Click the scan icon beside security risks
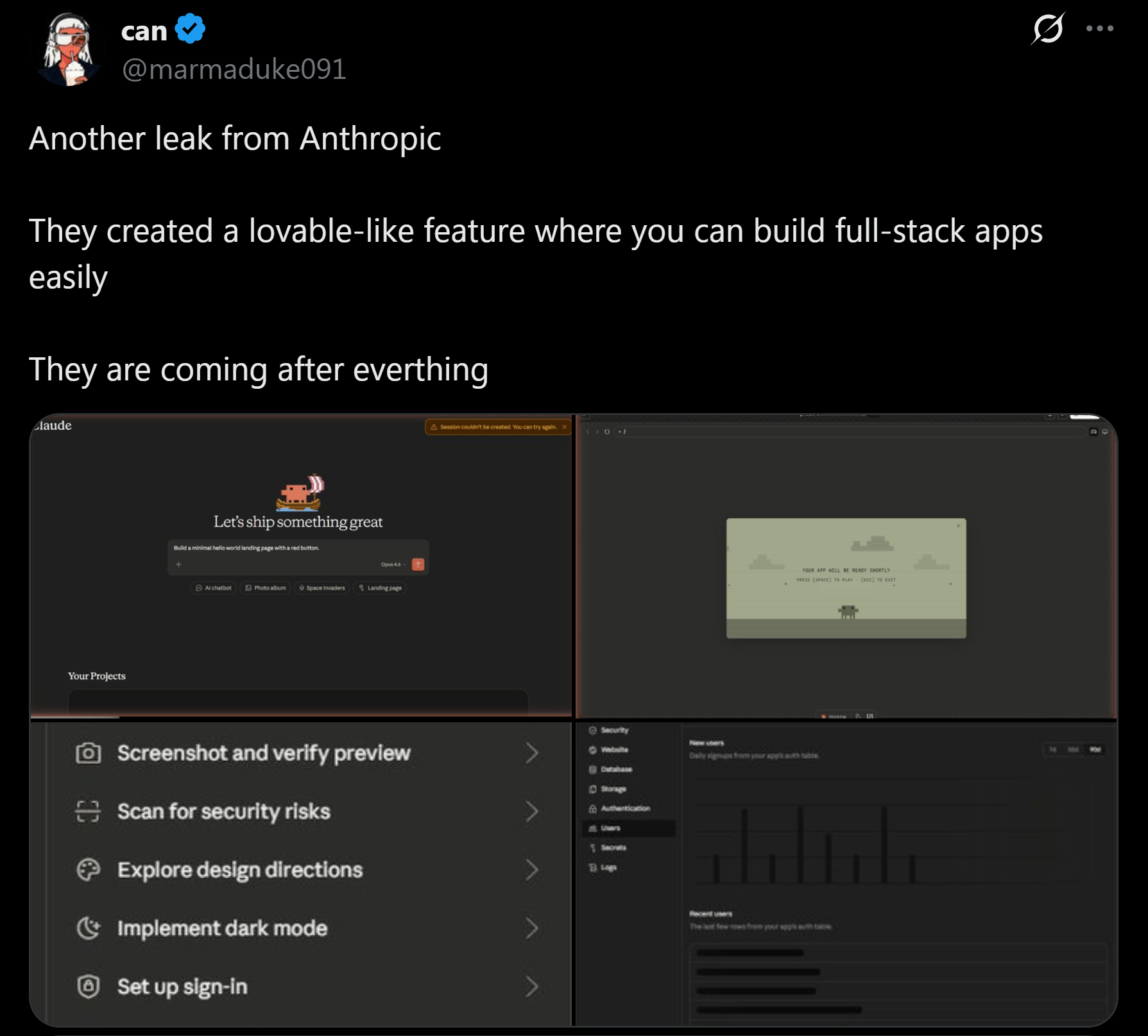Screen dimensions: 1148x1036 click(x=88, y=811)
